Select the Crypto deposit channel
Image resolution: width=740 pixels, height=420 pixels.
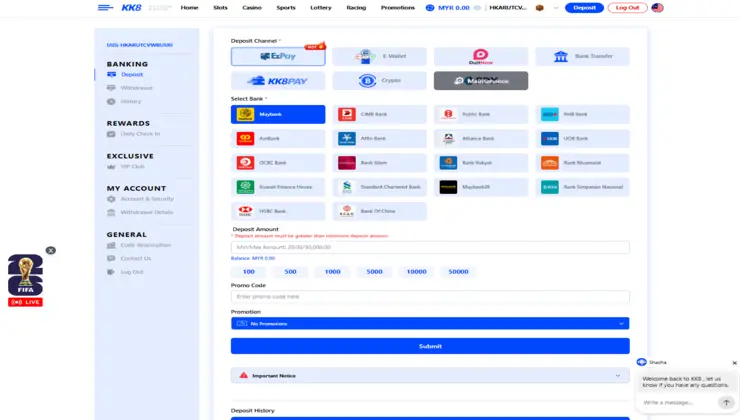coord(379,81)
